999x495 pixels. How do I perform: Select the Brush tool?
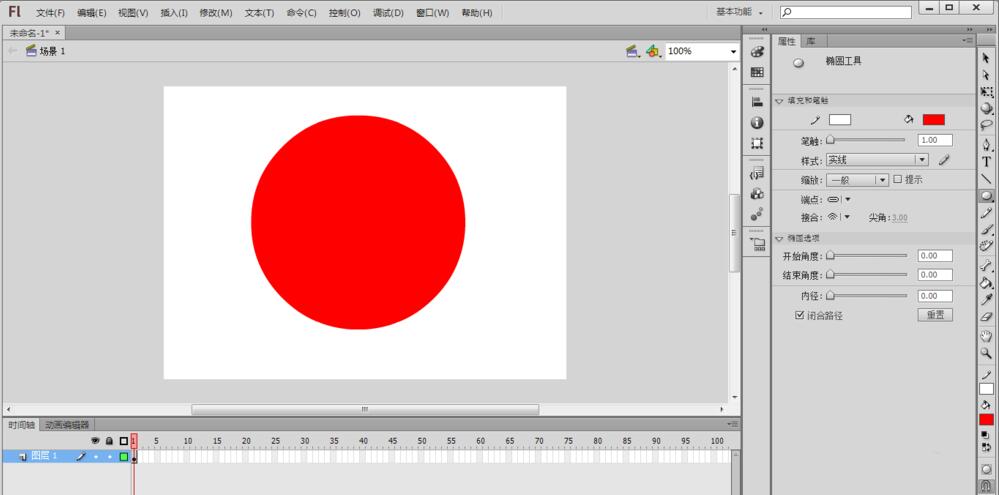(x=986, y=229)
